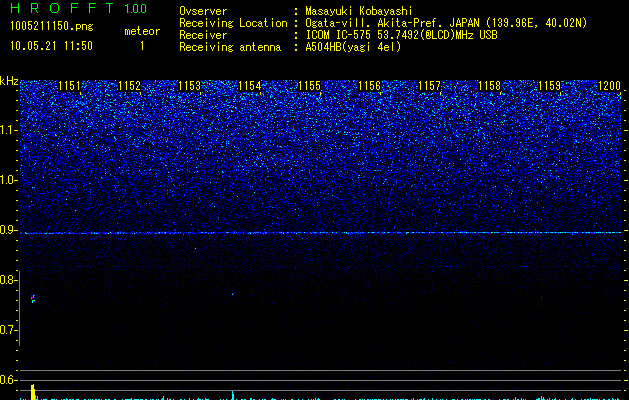Image resolution: width=629 pixels, height=400 pixels.
Task: Click the small meteor echo below 1154
Action: pos(233,294)
